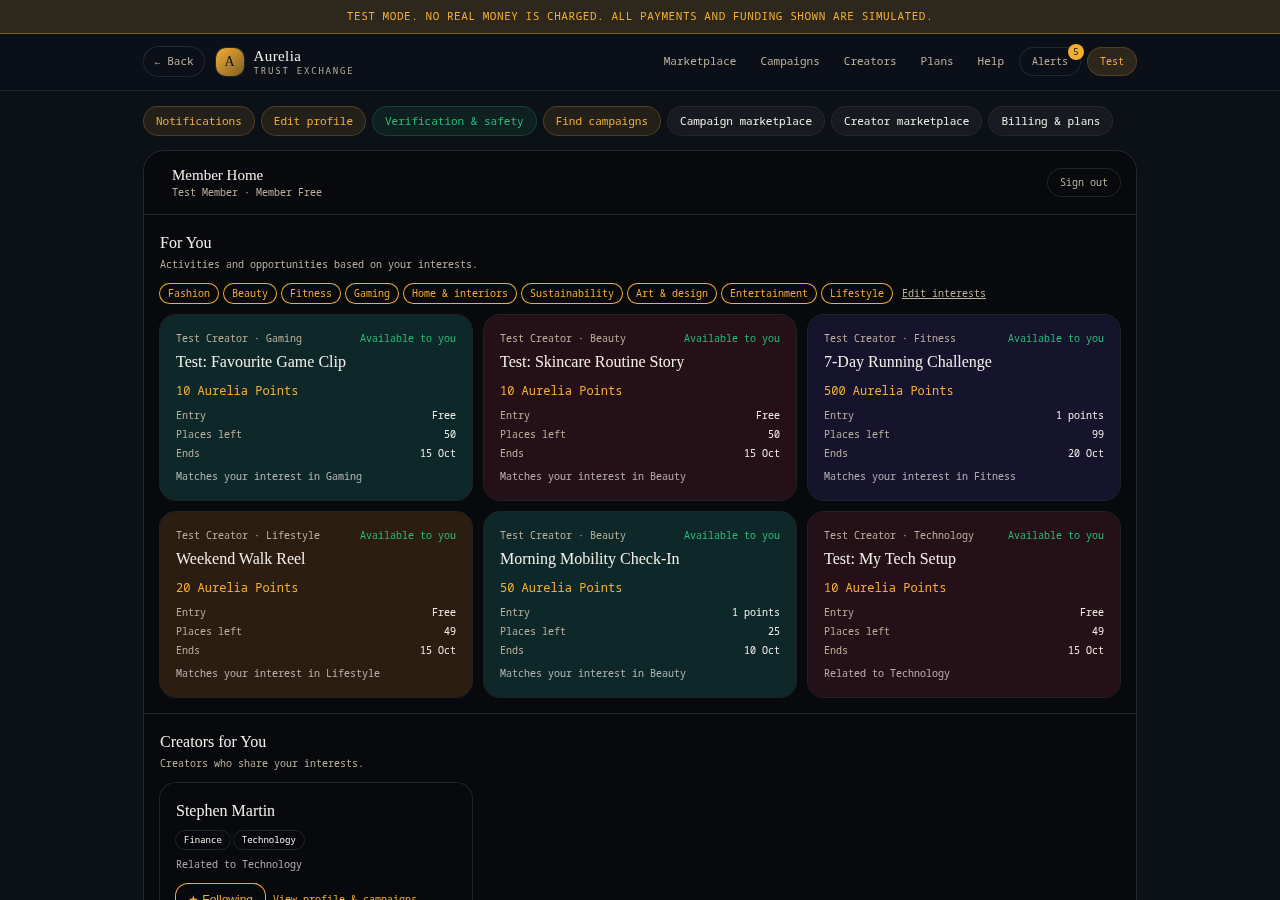Select the Art & design interest chip
Viewport: 1280px width, 900px height.
coord(672,293)
